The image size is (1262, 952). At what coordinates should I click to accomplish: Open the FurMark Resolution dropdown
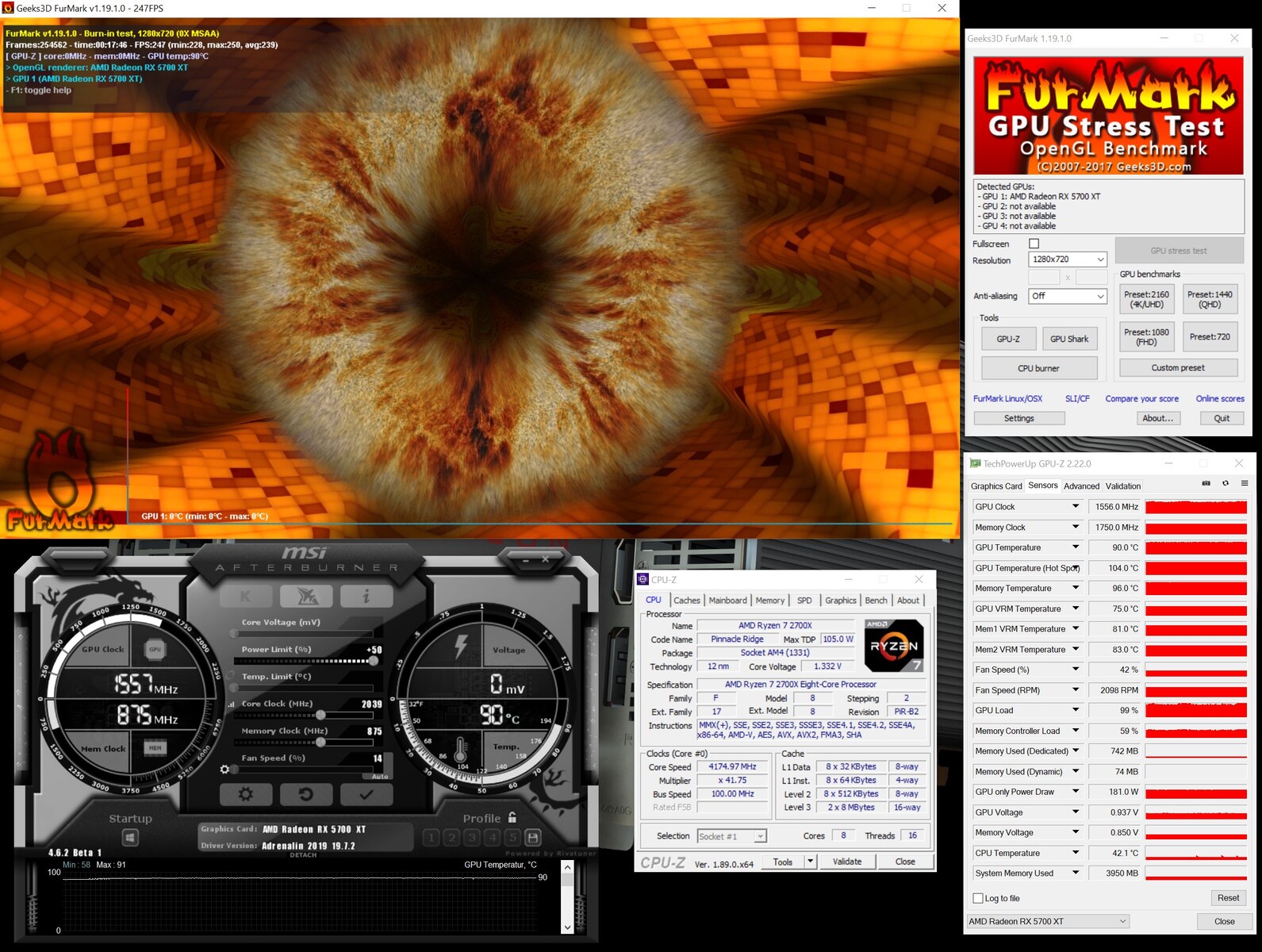coord(1067,259)
